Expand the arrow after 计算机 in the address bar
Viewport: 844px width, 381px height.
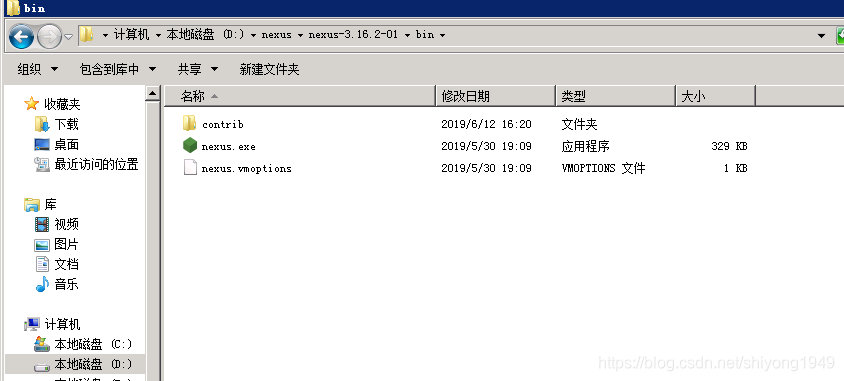click(x=158, y=36)
